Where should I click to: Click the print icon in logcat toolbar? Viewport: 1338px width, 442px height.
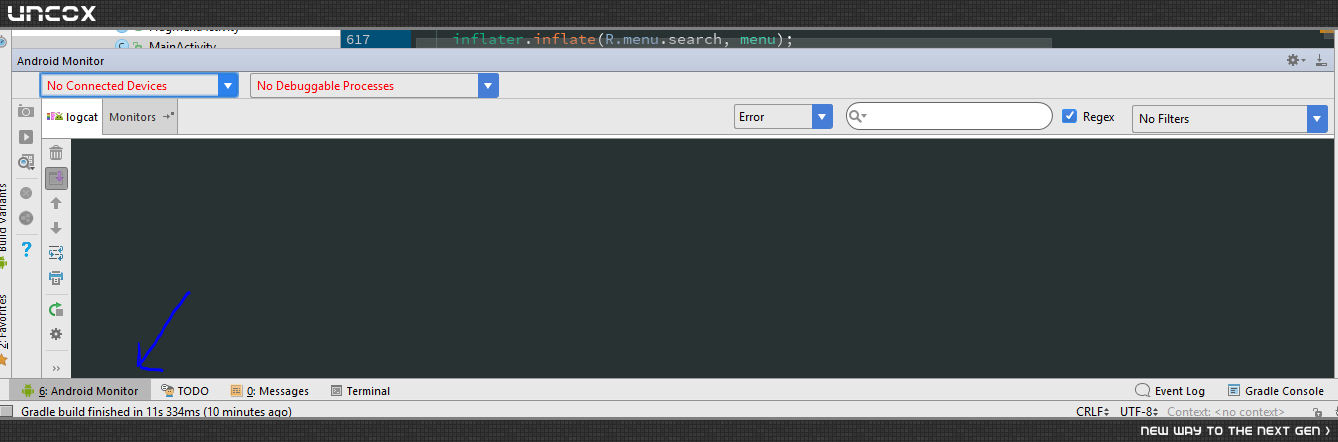click(56, 278)
